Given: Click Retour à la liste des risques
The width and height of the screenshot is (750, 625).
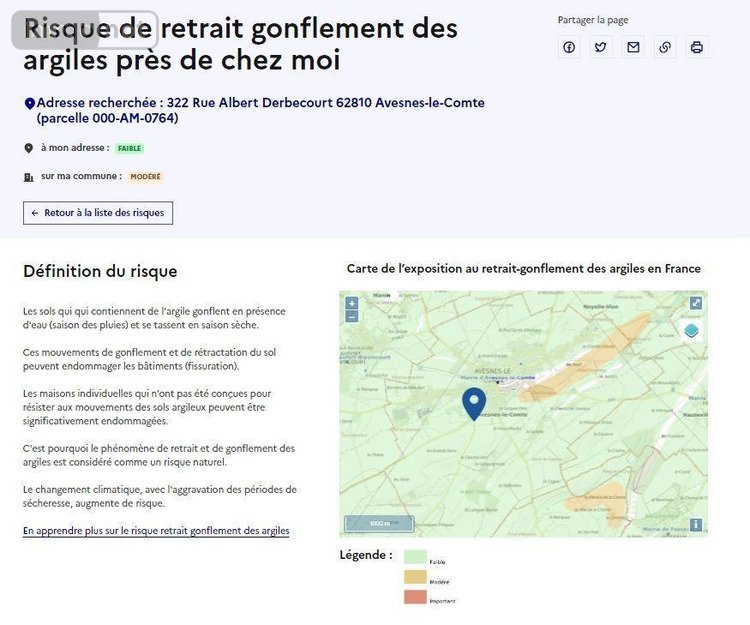Looking at the screenshot, I should 98,213.
